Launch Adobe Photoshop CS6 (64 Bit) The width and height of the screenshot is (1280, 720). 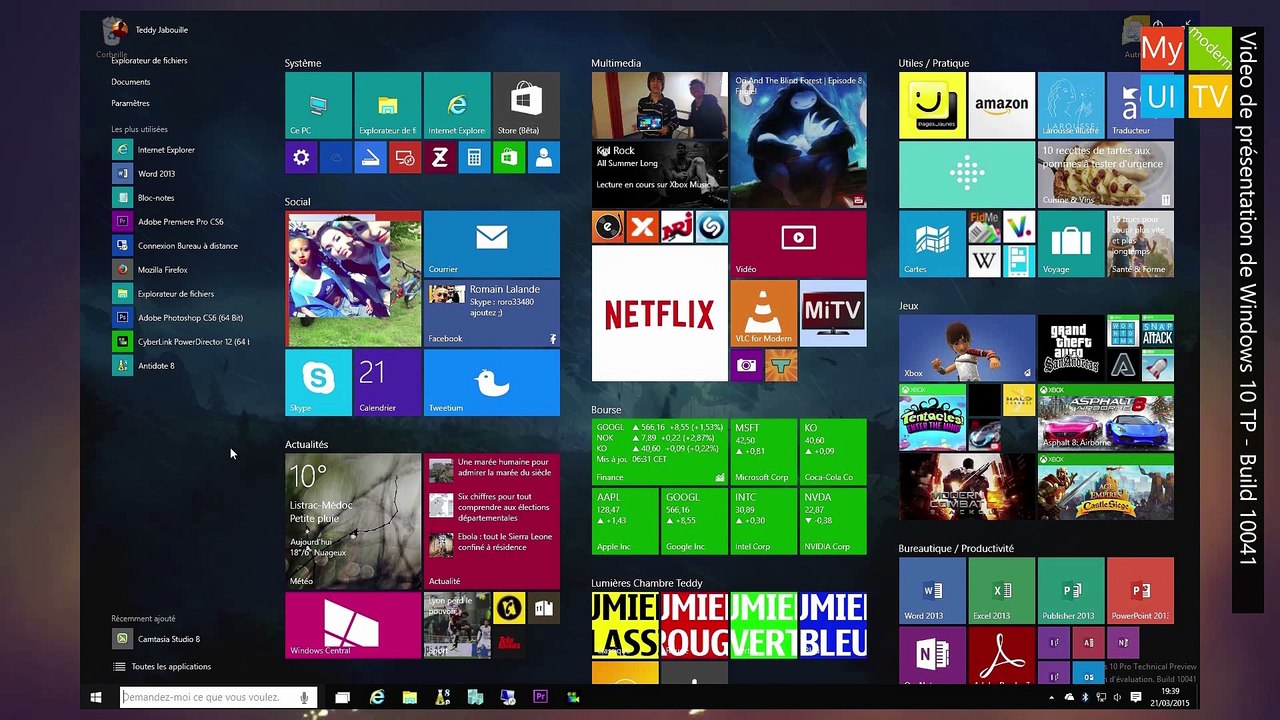[180, 318]
